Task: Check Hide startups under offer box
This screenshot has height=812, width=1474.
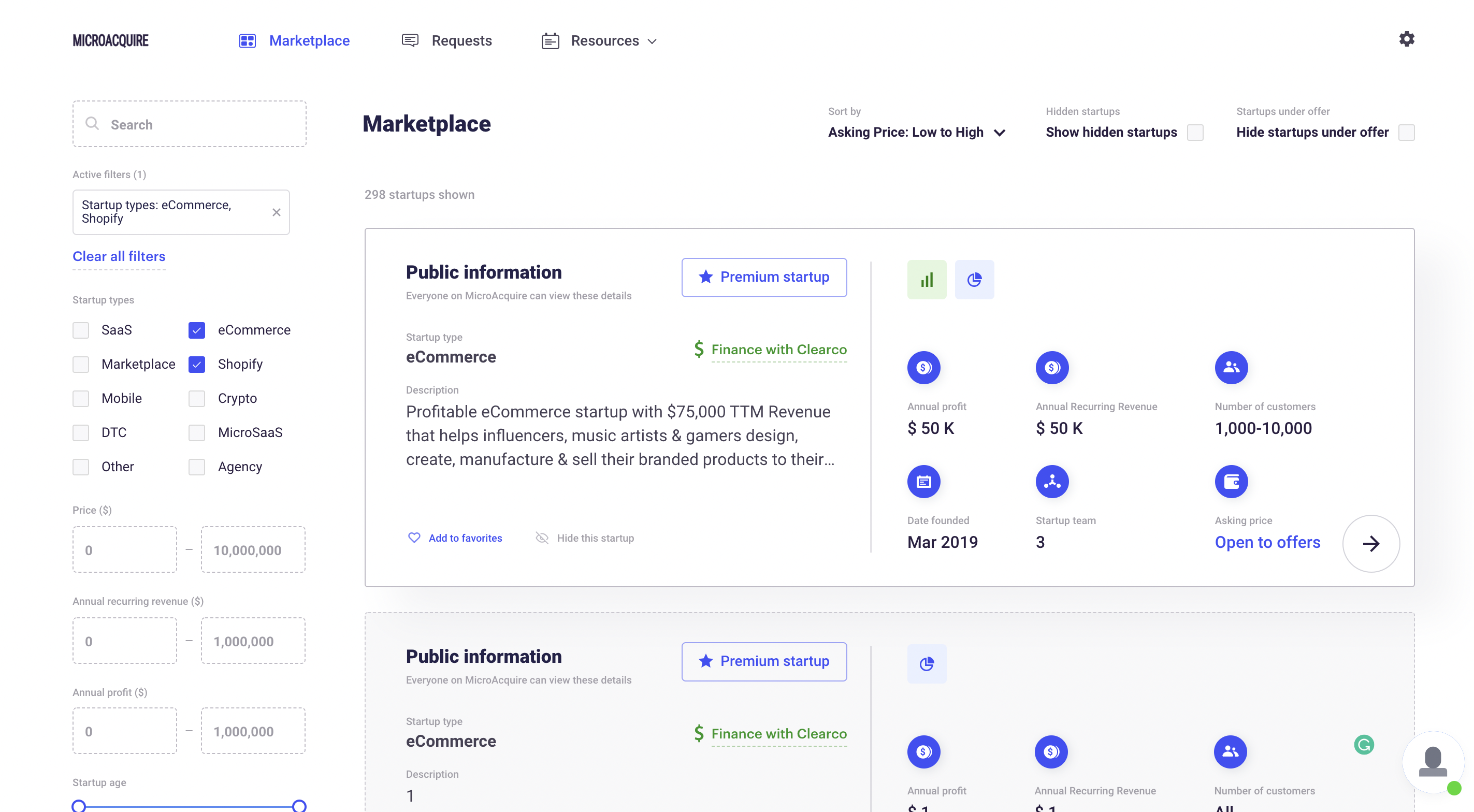Action: click(x=1406, y=132)
